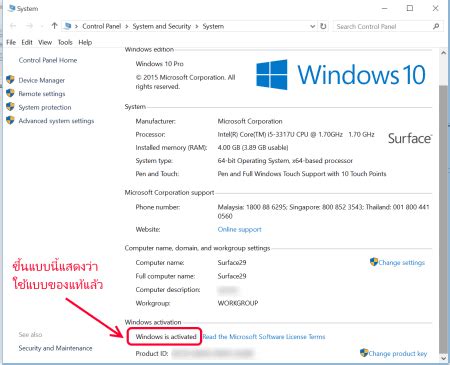Viewport: 450px width, 365px height.
Task: Click the Microsoft Corporation manufacturer value
Action: (x=250, y=121)
